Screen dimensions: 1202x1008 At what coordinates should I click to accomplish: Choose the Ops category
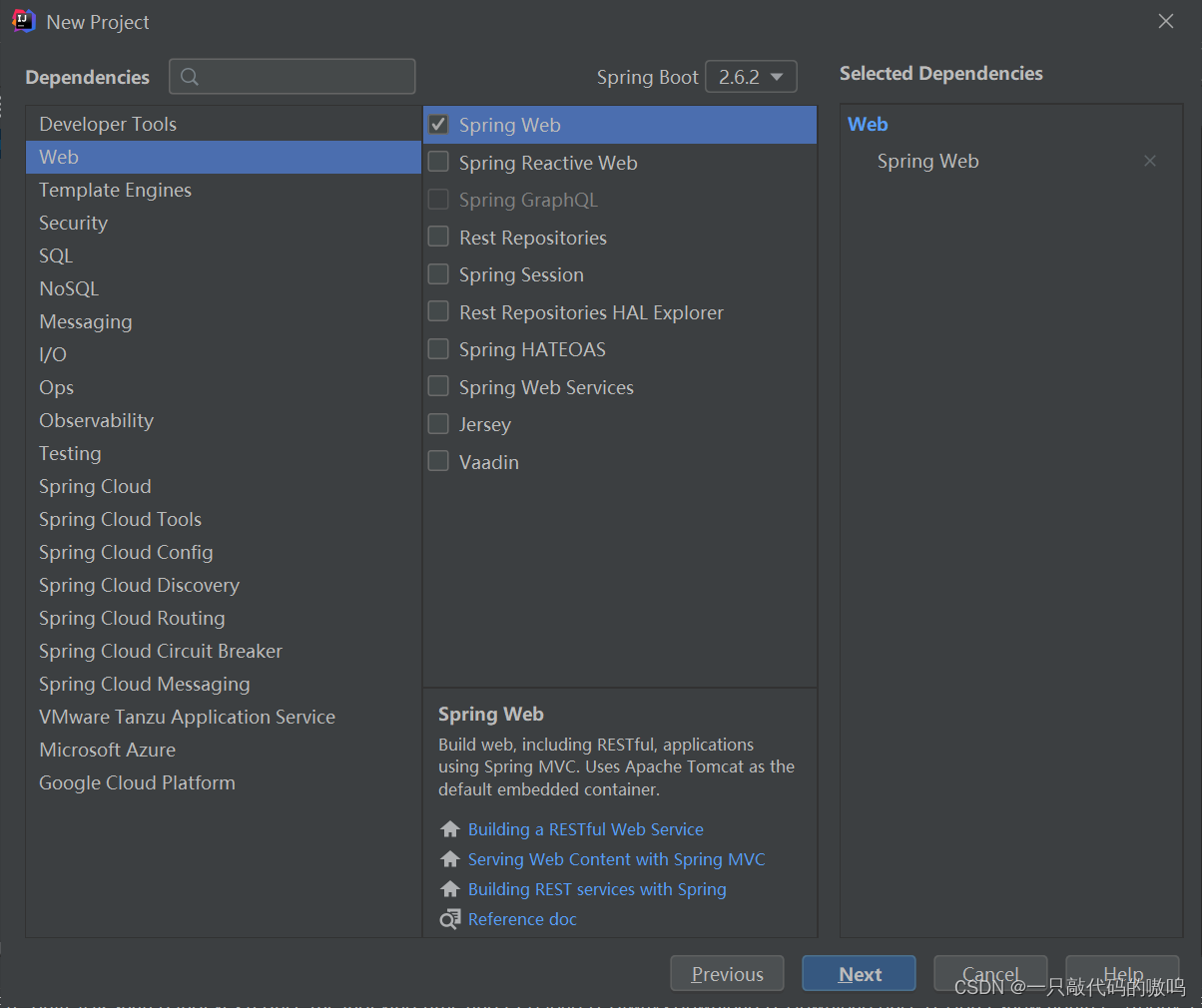click(223, 387)
